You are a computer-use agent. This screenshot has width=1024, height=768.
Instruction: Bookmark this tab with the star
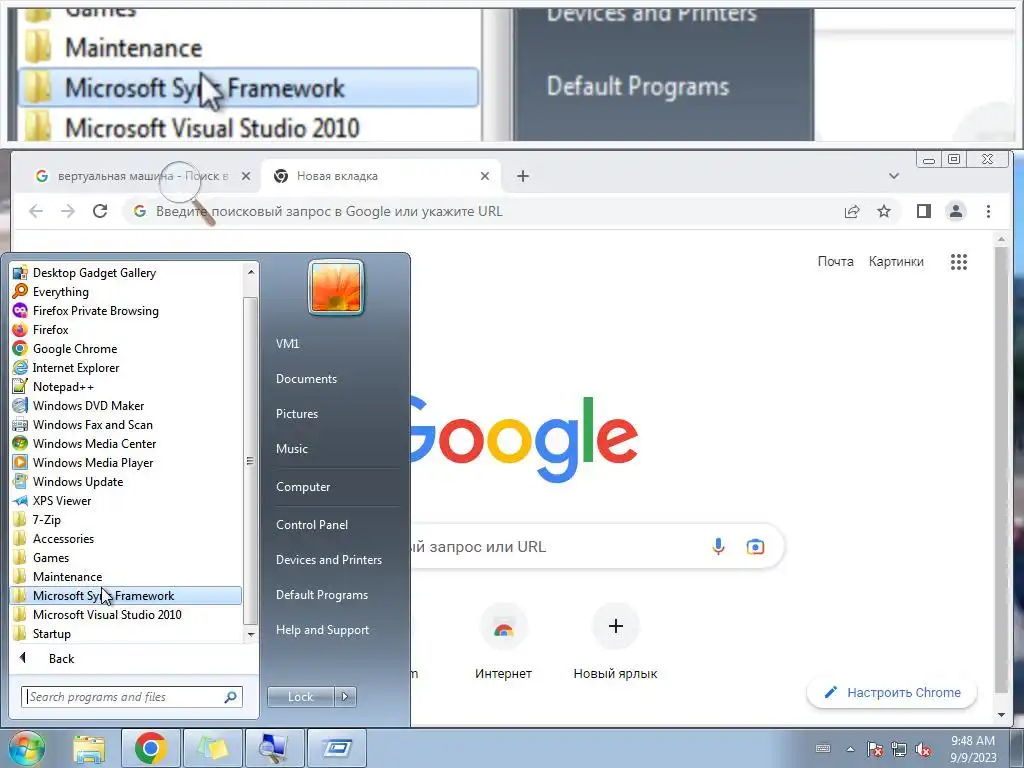coord(884,211)
